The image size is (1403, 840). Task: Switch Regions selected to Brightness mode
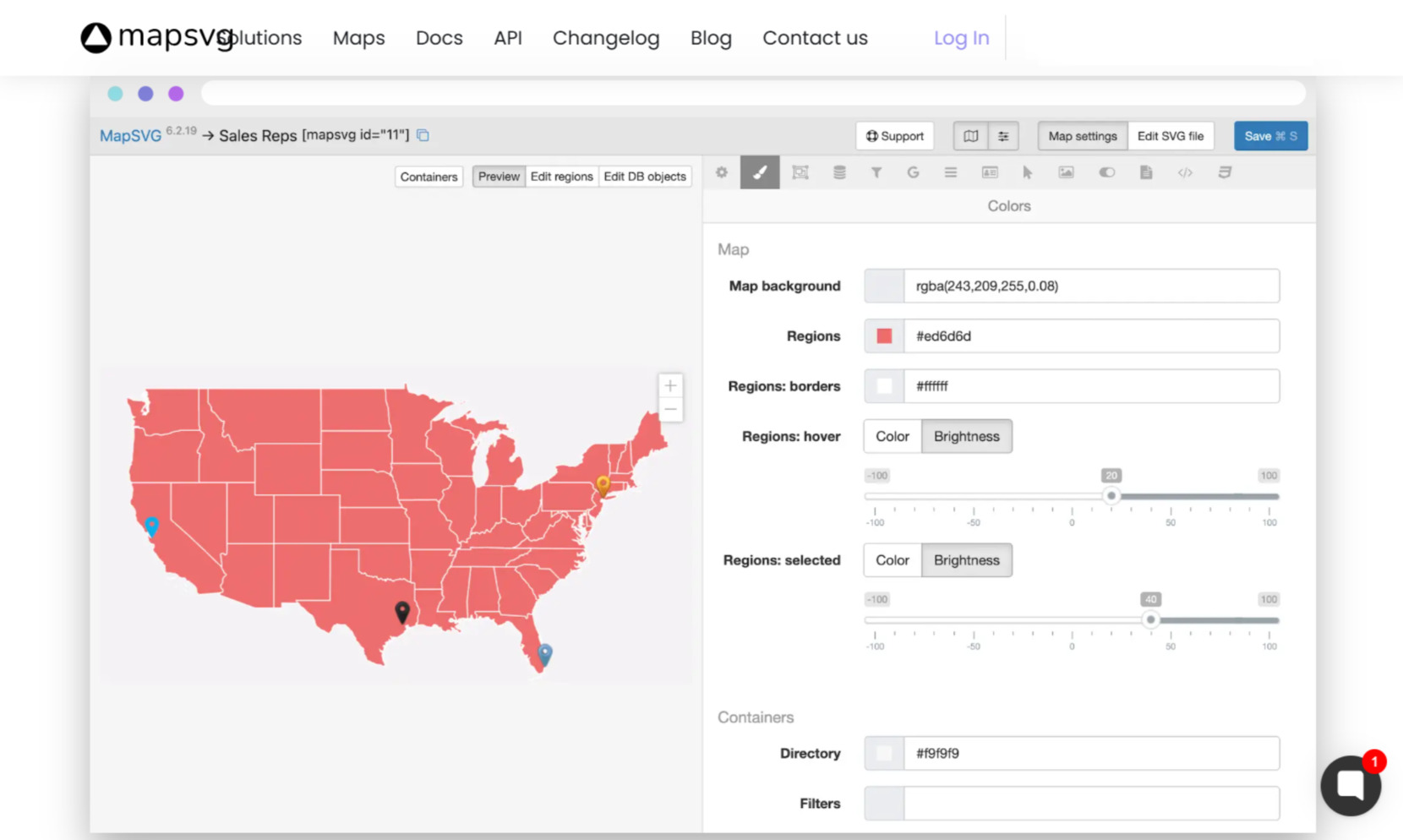[x=966, y=559]
